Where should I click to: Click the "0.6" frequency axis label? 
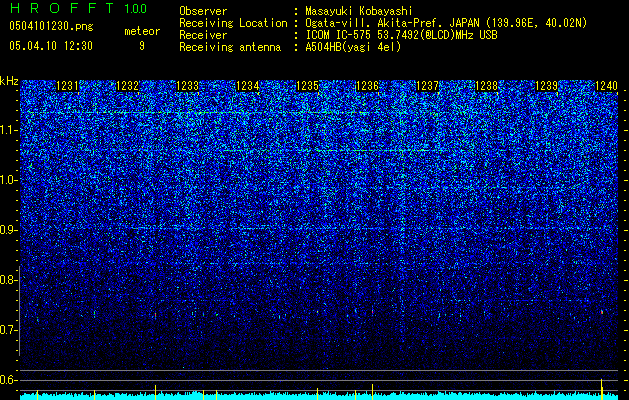coord(9,380)
